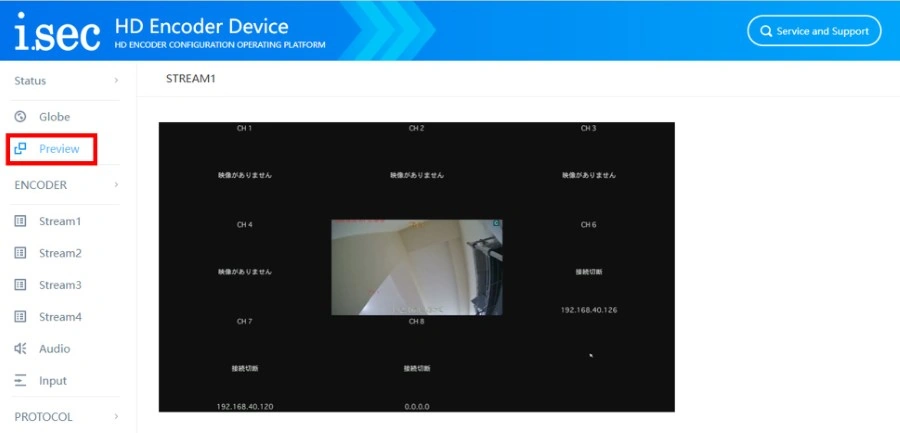900x433 pixels.
Task: Click the Globe icon in sidebar
Action: click(x=20, y=117)
